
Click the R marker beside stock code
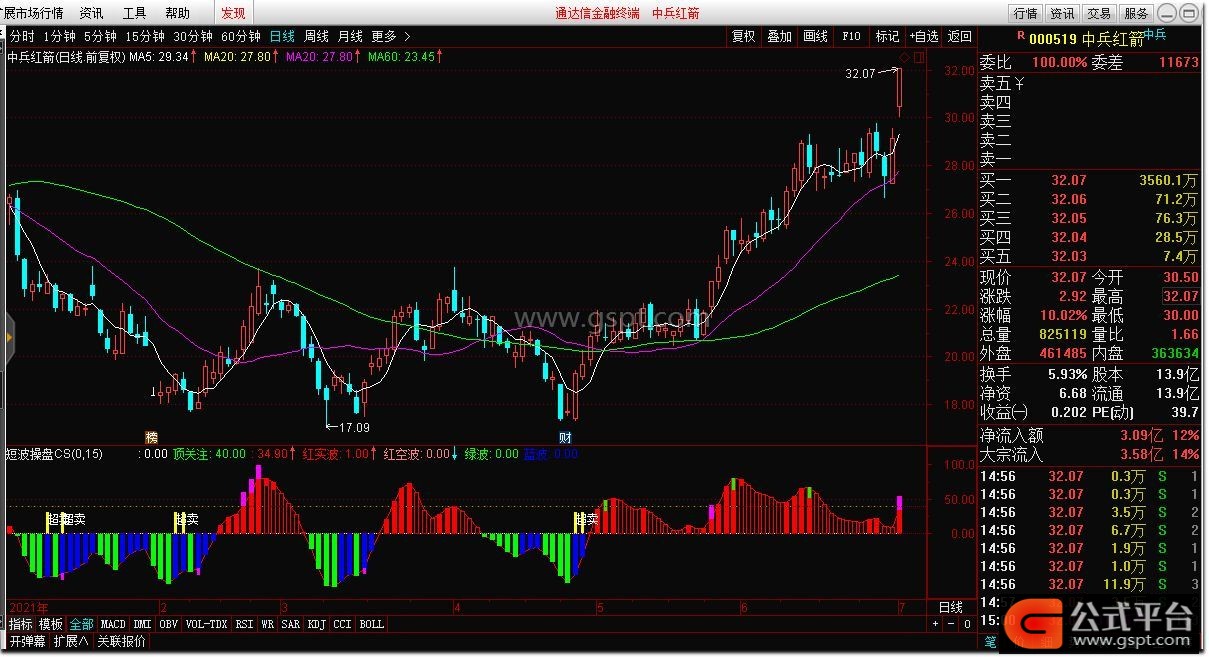1020,35
